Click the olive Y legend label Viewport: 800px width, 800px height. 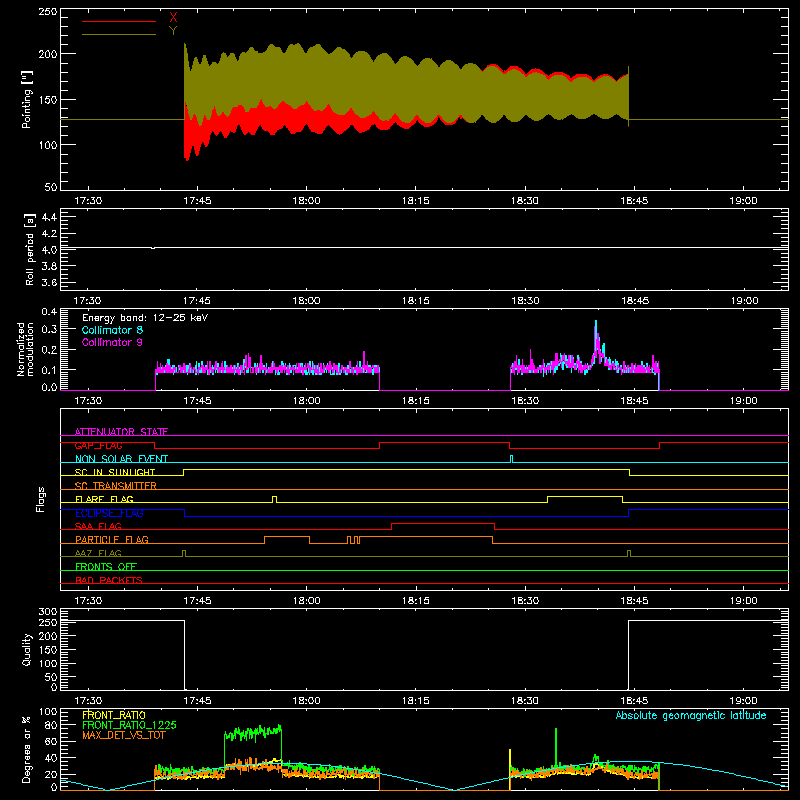point(173,31)
